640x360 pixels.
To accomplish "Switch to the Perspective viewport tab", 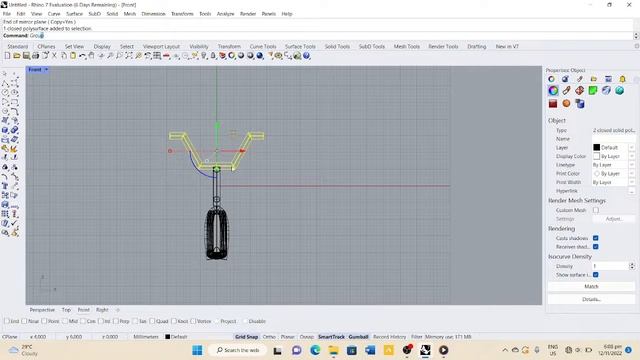I will 42,310.
